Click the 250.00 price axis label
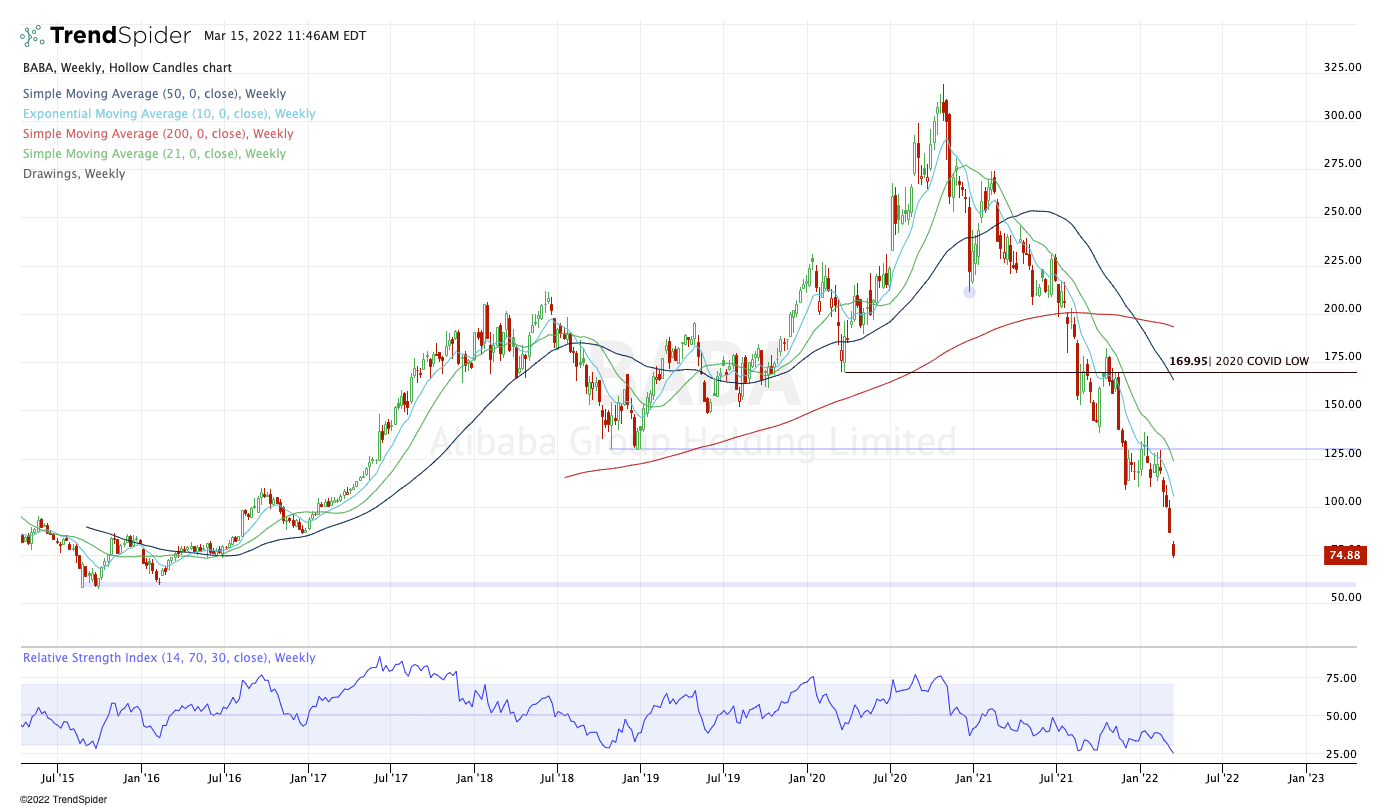 pyautogui.click(x=1341, y=211)
